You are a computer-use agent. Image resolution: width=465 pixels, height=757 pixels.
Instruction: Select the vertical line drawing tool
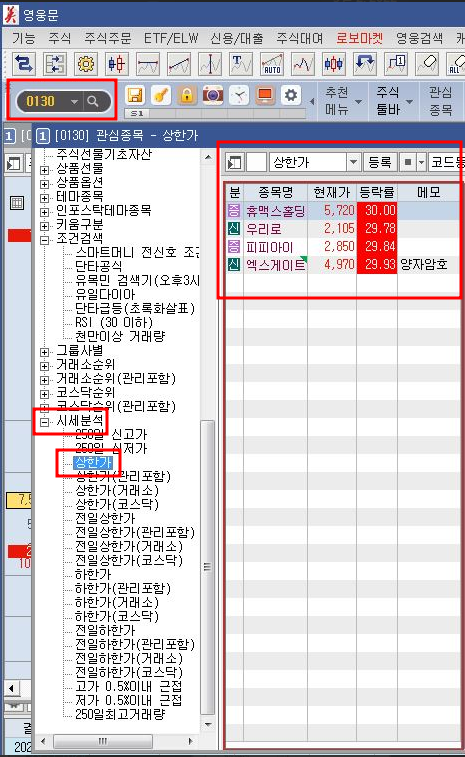pos(210,64)
